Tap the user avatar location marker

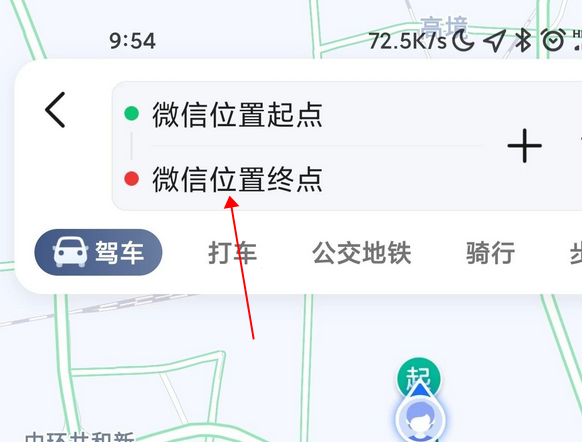(419, 419)
